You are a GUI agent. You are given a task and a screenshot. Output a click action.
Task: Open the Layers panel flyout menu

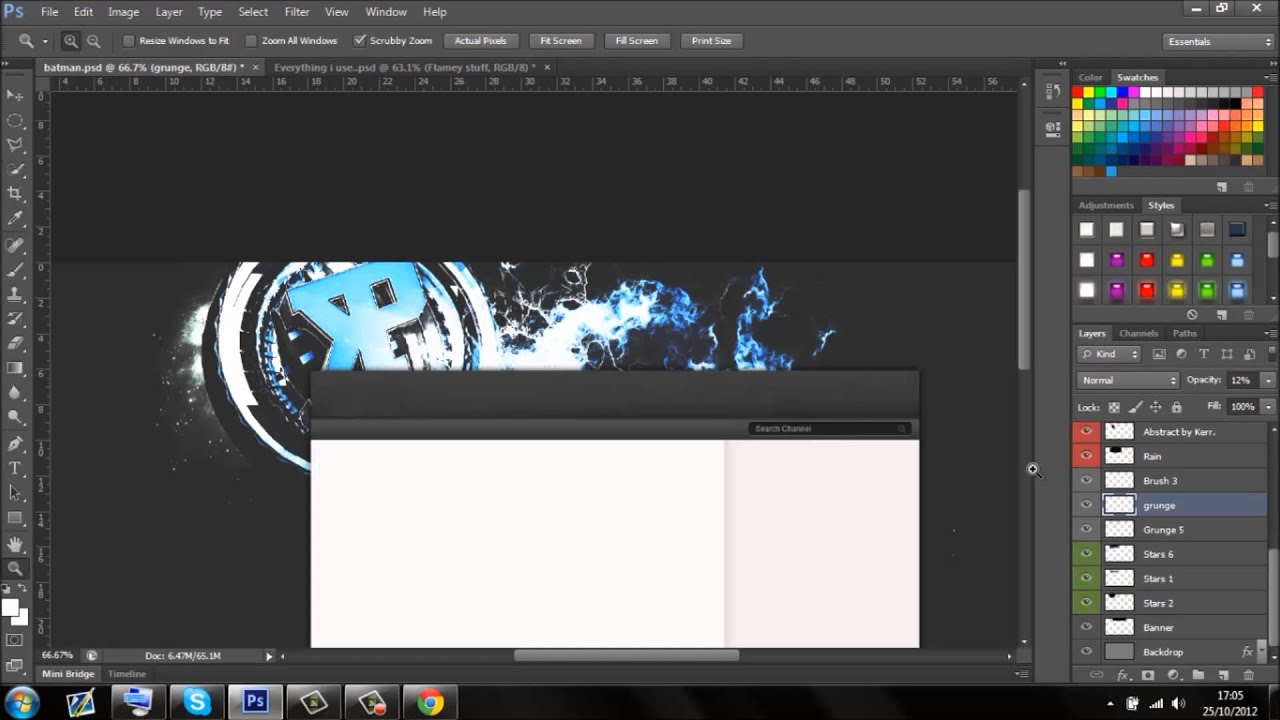click(1270, 333)
